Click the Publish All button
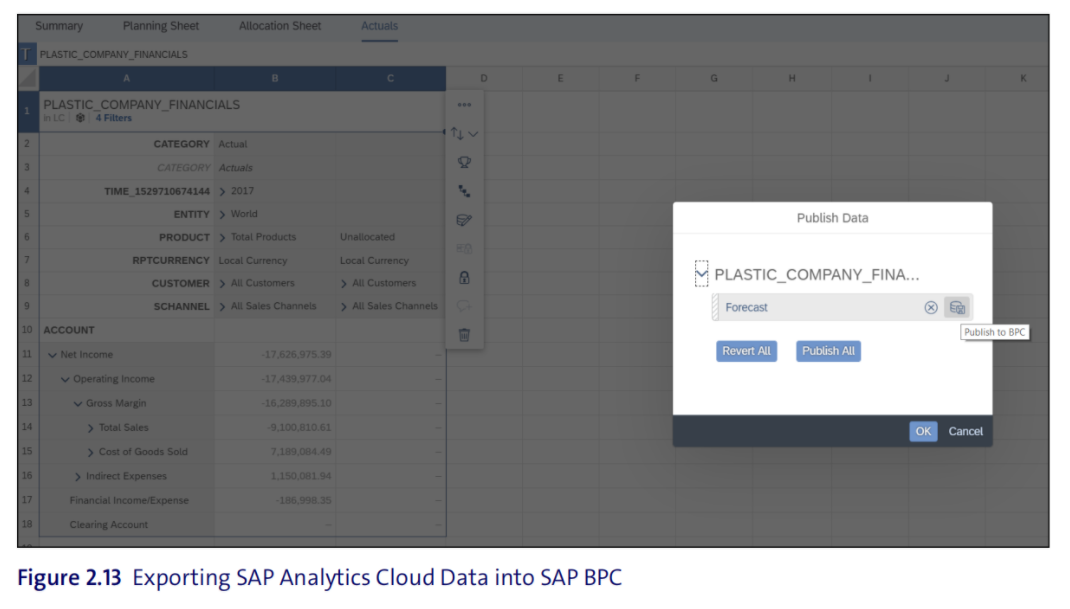Viewport: 1070px width, 609px height. [x=828, y=351]
